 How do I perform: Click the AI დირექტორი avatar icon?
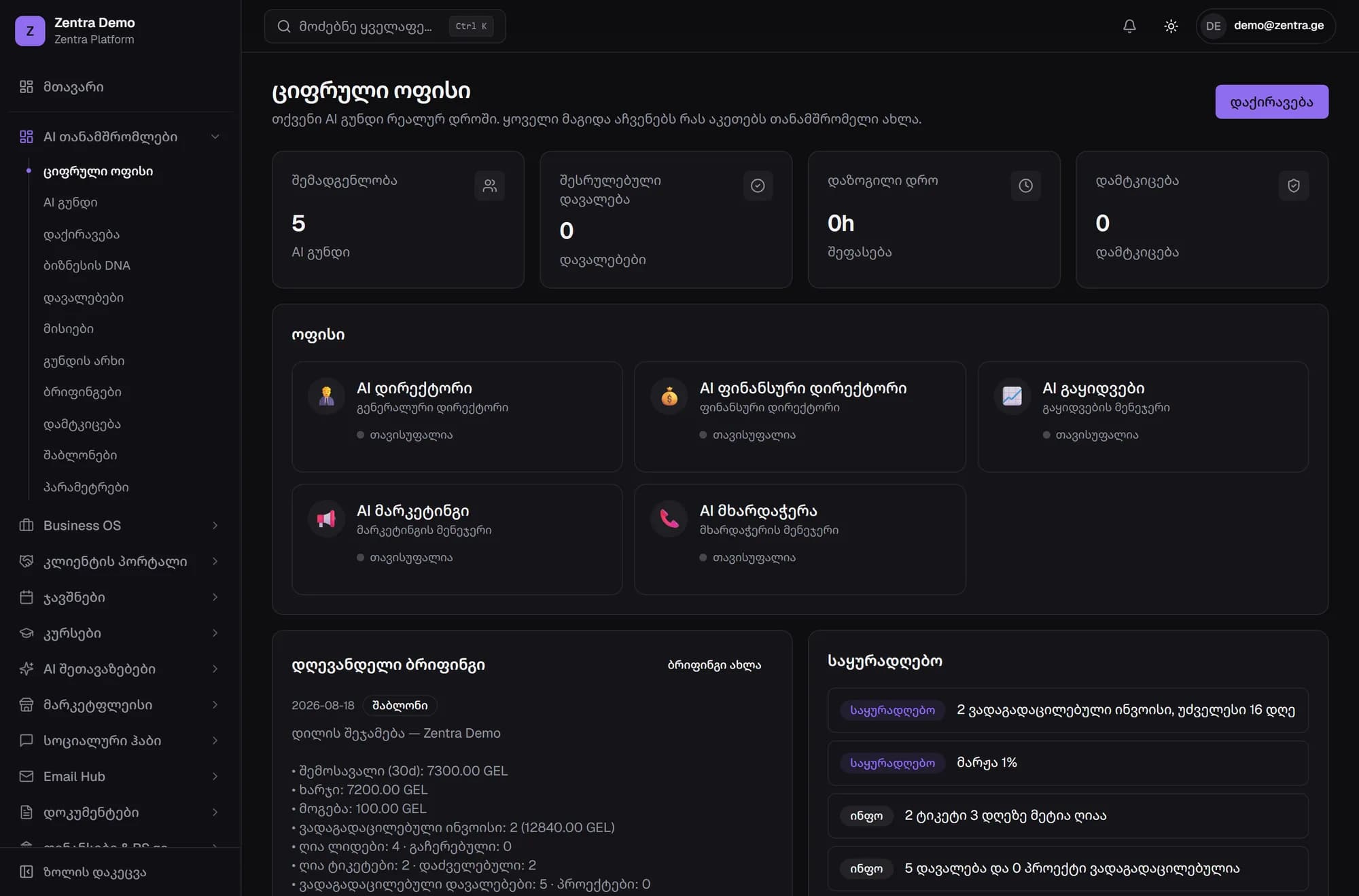click(327, 396)
